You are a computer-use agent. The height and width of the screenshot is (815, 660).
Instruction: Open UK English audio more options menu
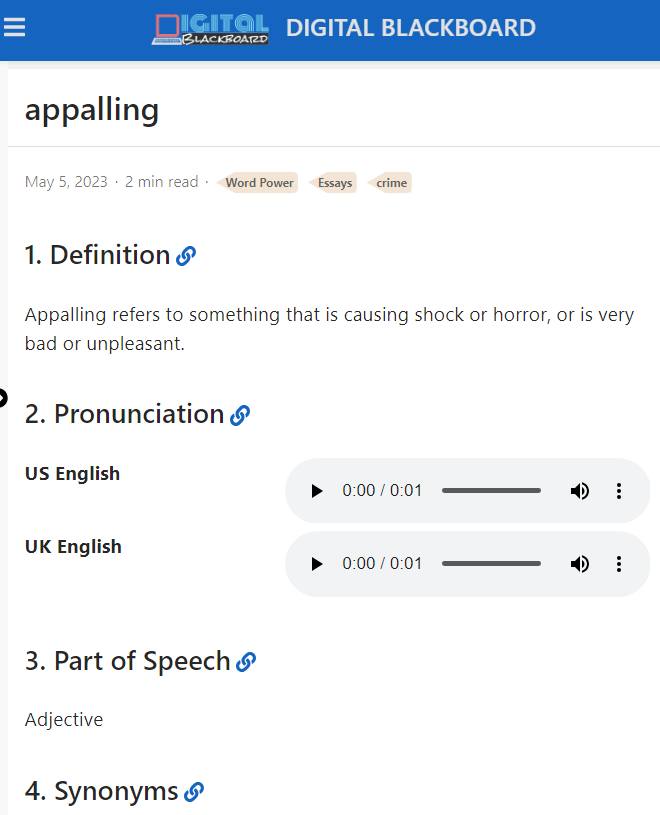[618, 564]
